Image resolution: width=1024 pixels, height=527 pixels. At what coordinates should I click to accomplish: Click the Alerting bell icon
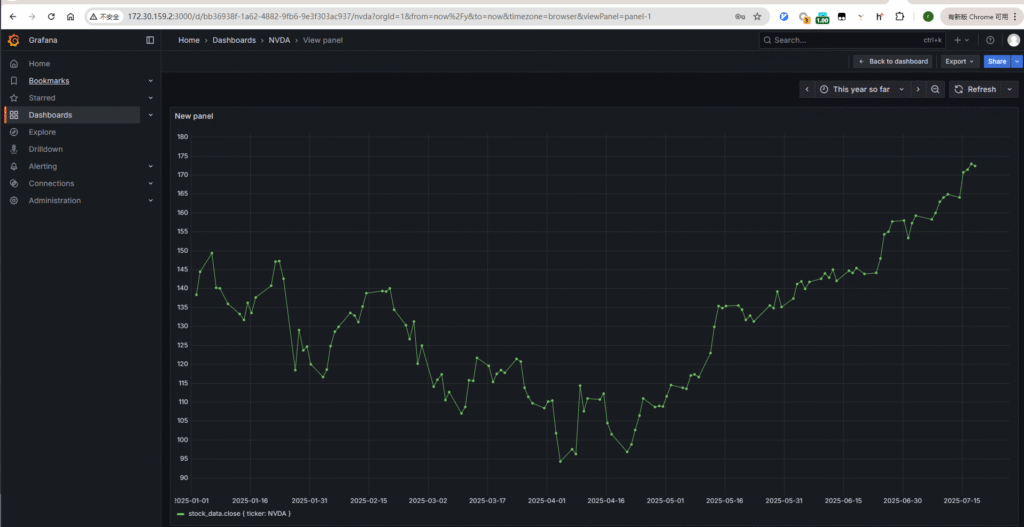(14, 166)
